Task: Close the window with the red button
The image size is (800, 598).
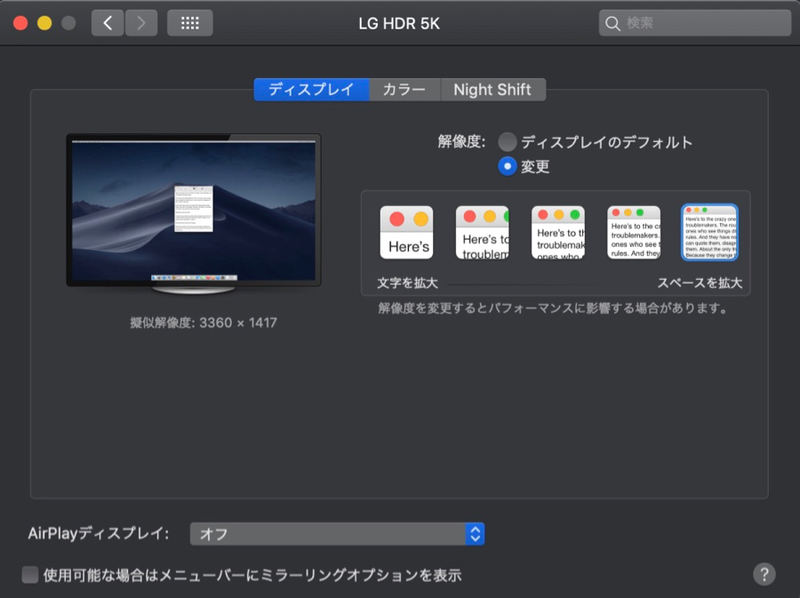Action: 20,23
